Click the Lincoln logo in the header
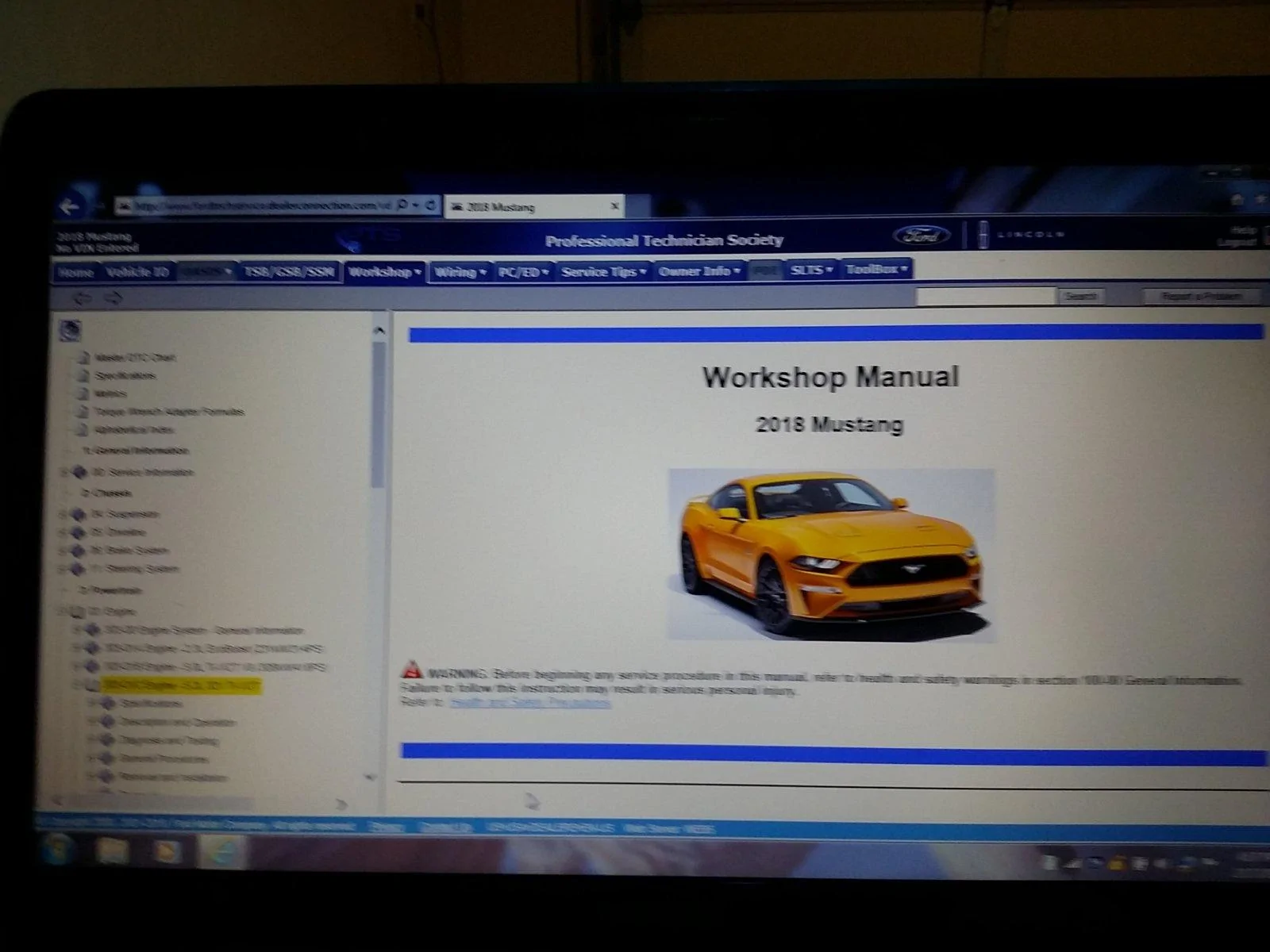Viewport: 1270px width, 952px height. coord(1022,235)
